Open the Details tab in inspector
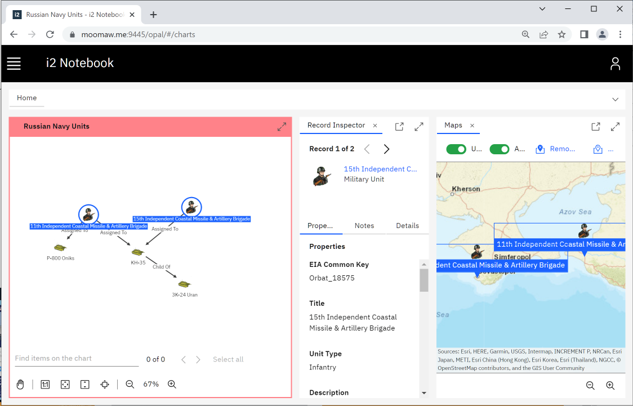The image size is (633, 406). point(407,226)
